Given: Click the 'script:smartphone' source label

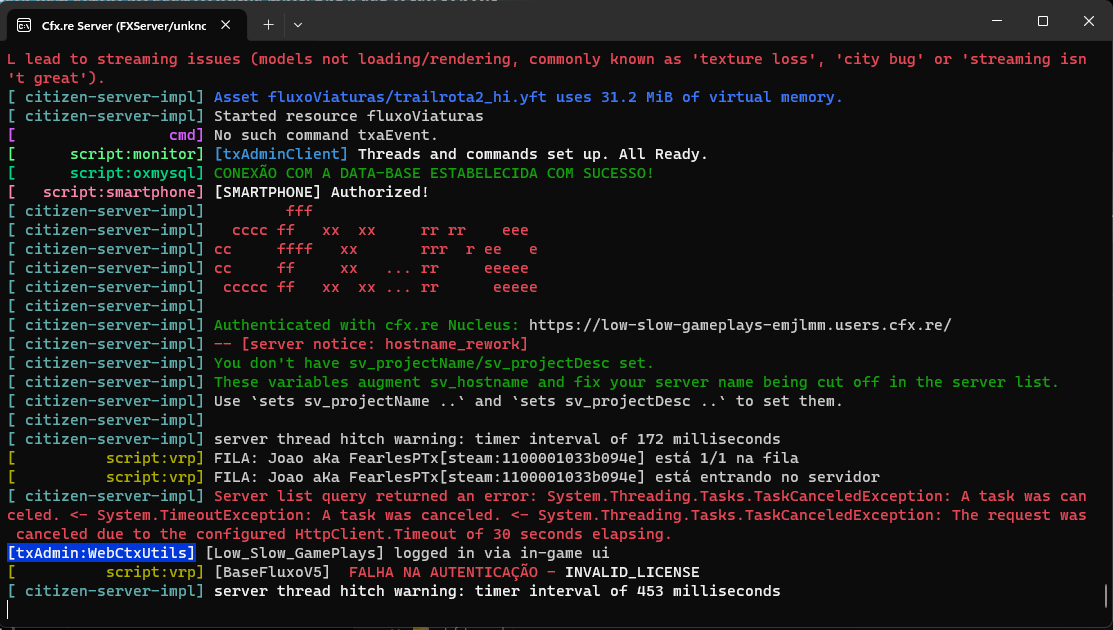Looking at the screenshot, I should pos(119,192).
